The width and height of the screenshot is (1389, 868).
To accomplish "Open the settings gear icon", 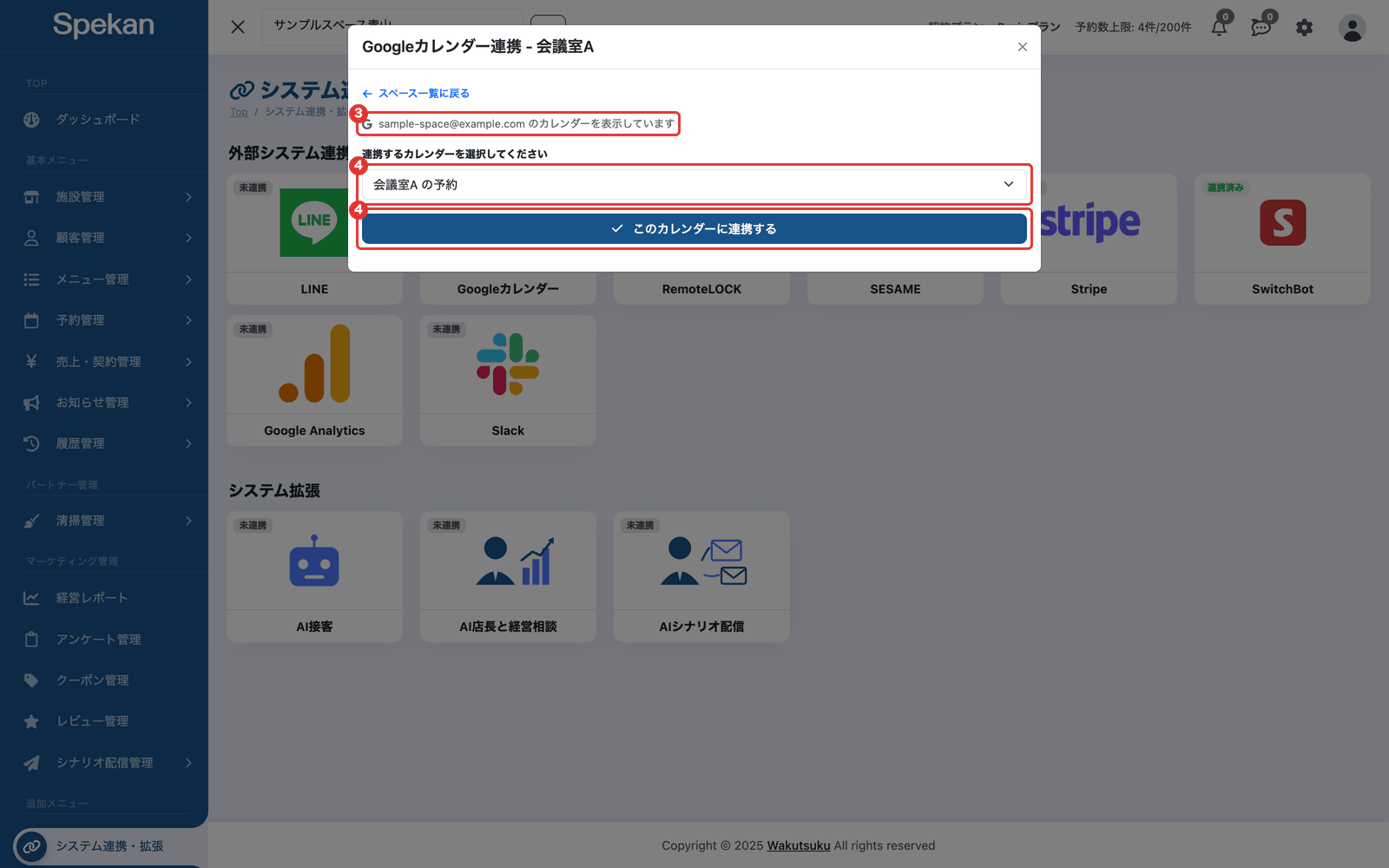I will point(1304,28).
